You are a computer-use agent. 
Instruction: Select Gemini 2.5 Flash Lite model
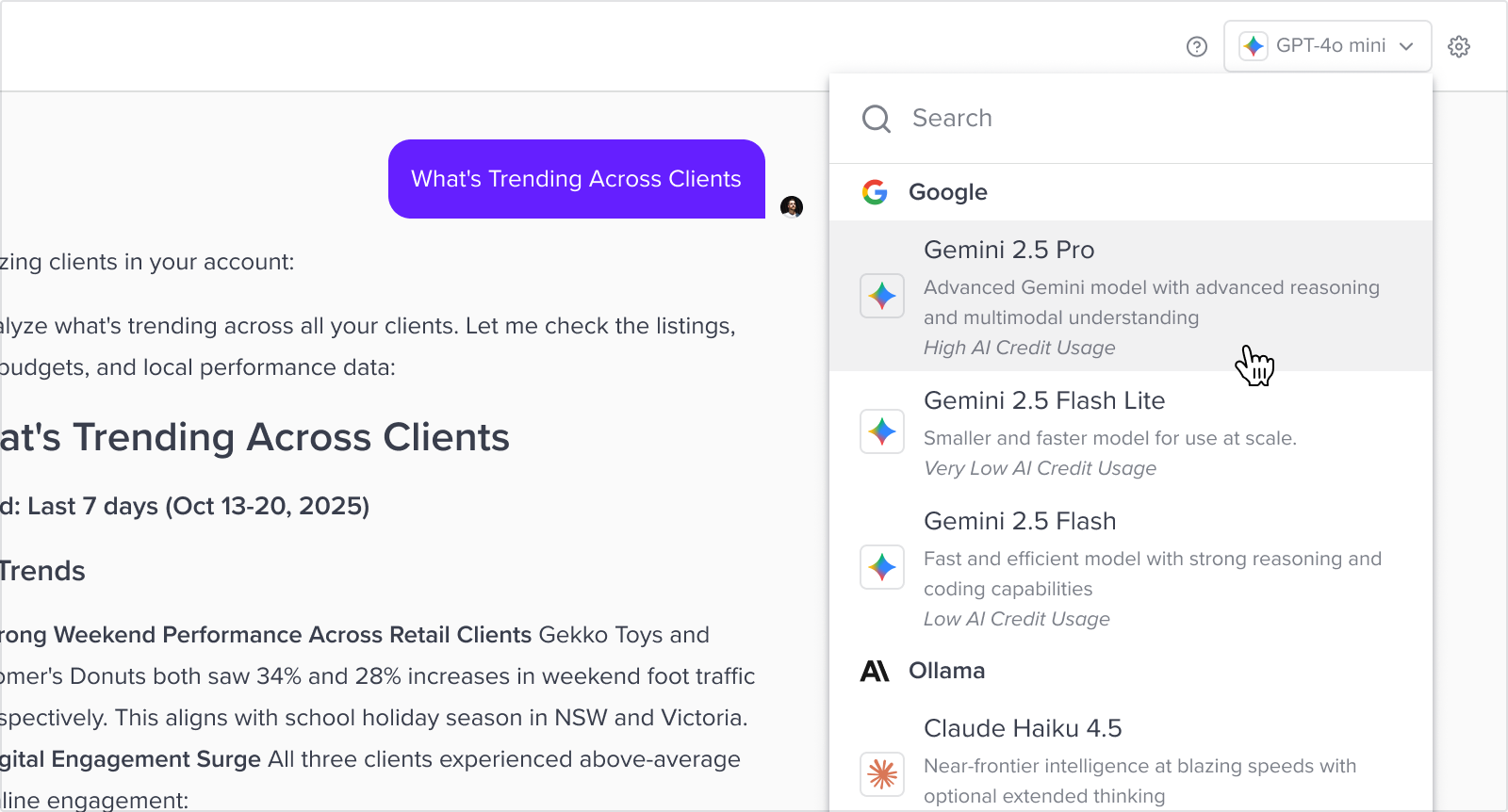point(1131,431)
